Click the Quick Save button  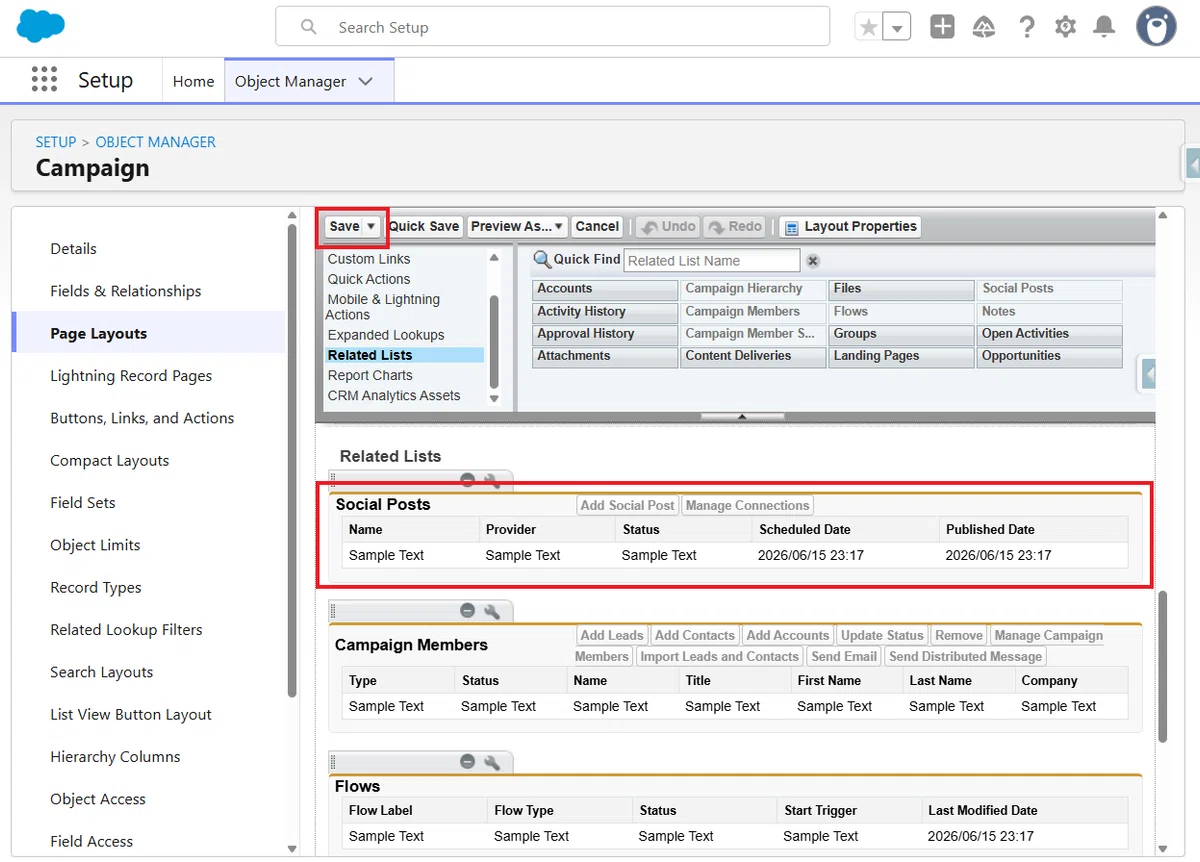pos(424,227)
